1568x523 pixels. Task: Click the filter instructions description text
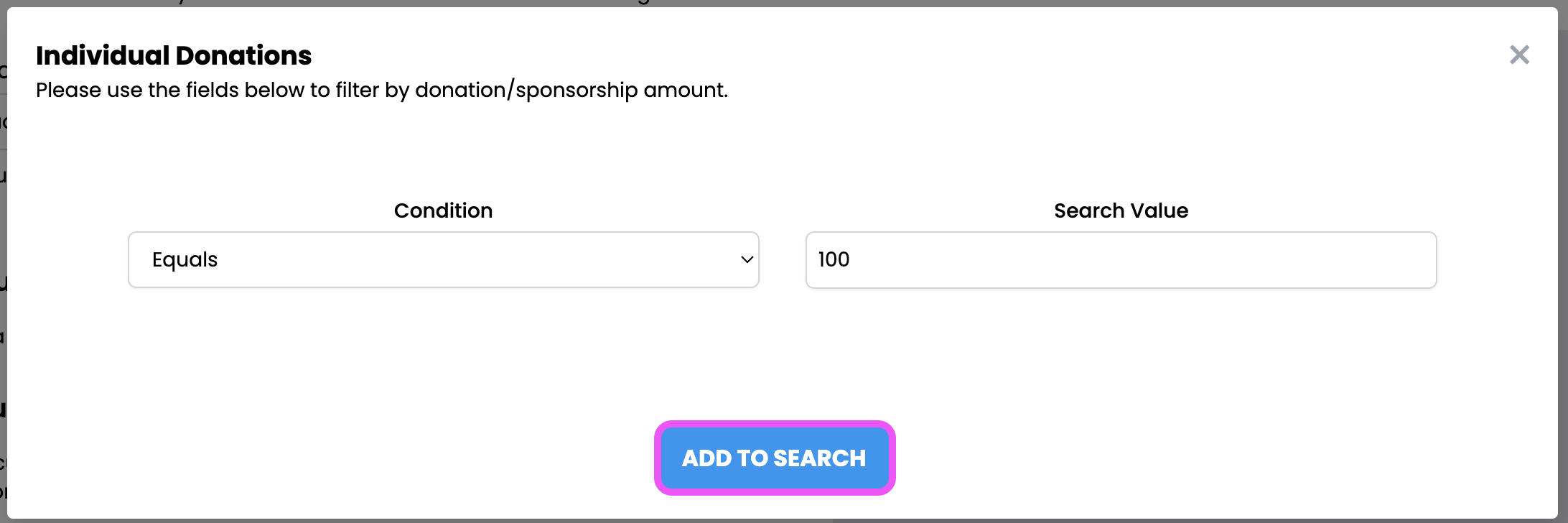pos(381,90)
